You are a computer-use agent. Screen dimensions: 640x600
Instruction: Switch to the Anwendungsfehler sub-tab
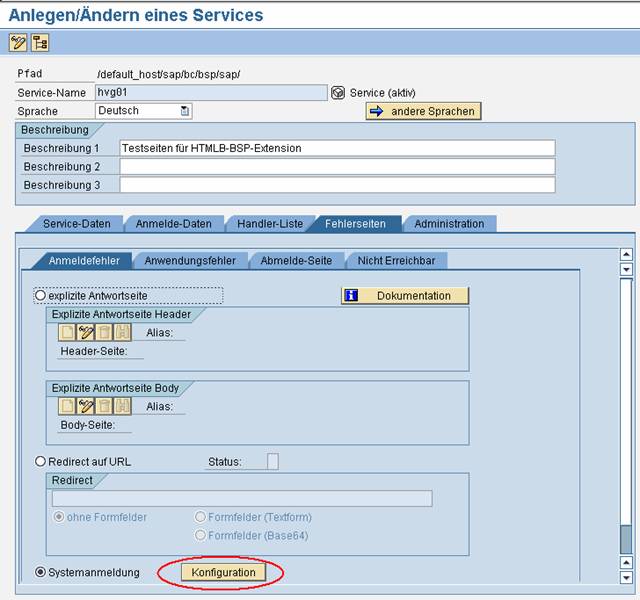click(x=190, y=260)
